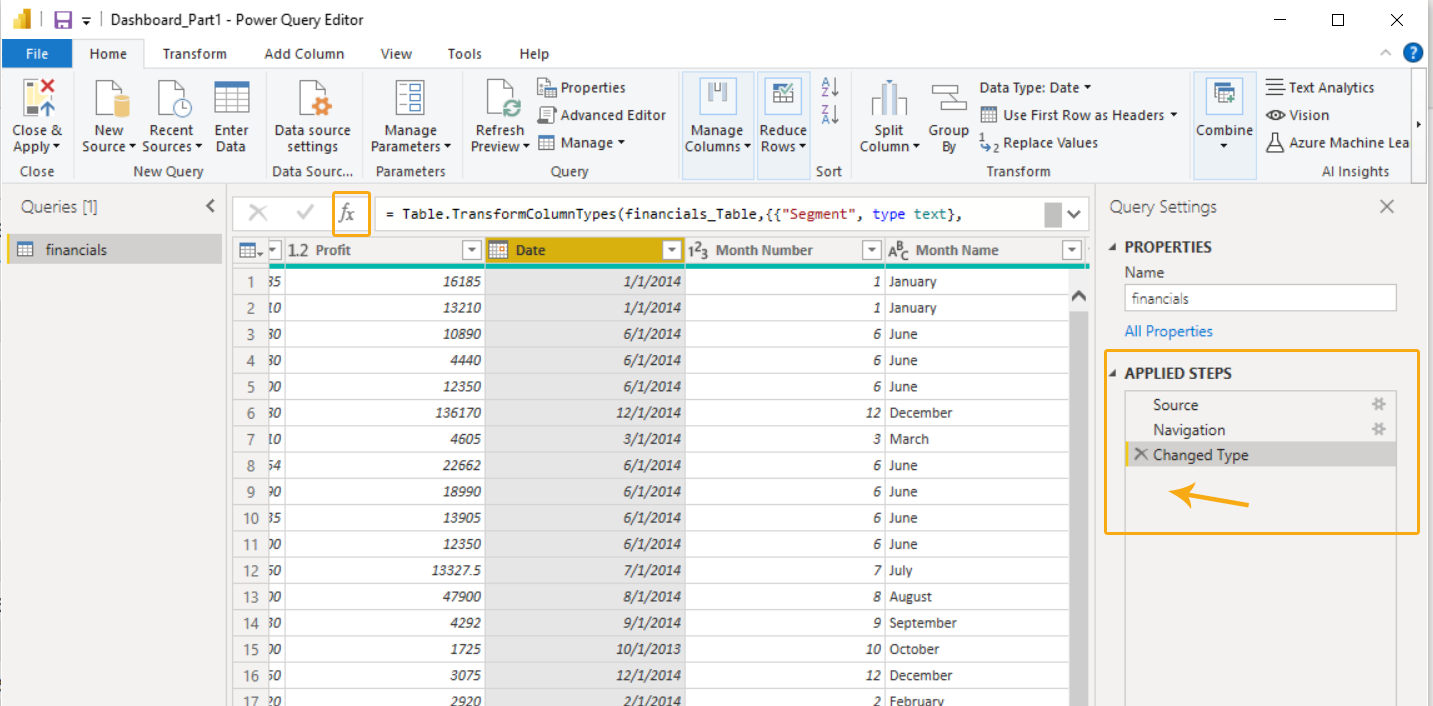Open Vision AI insight
Screen dimensions: 1433x706
point(1297,115)
